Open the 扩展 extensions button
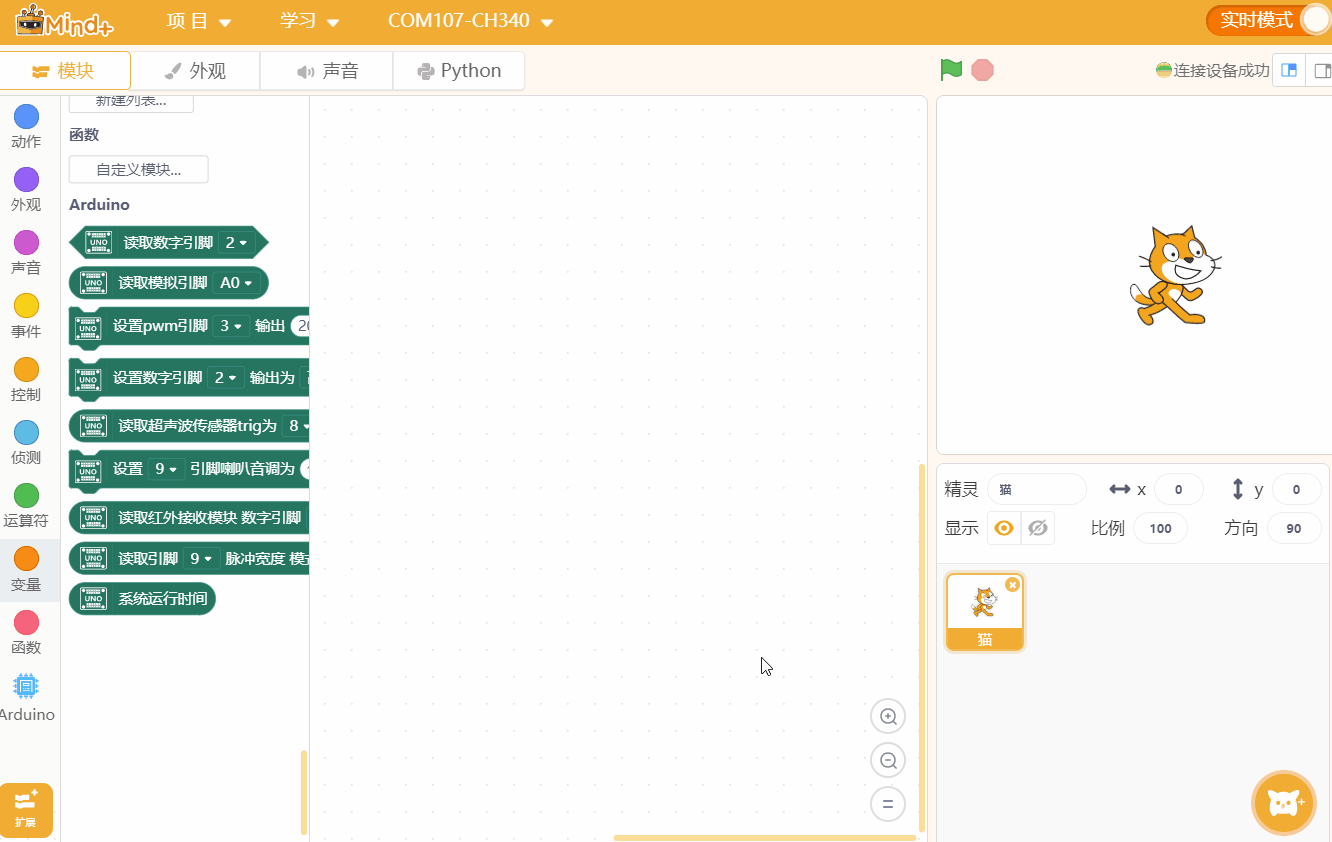Image resolution: width=1332 pixels, height=842 pixels. tap(26, 810)
